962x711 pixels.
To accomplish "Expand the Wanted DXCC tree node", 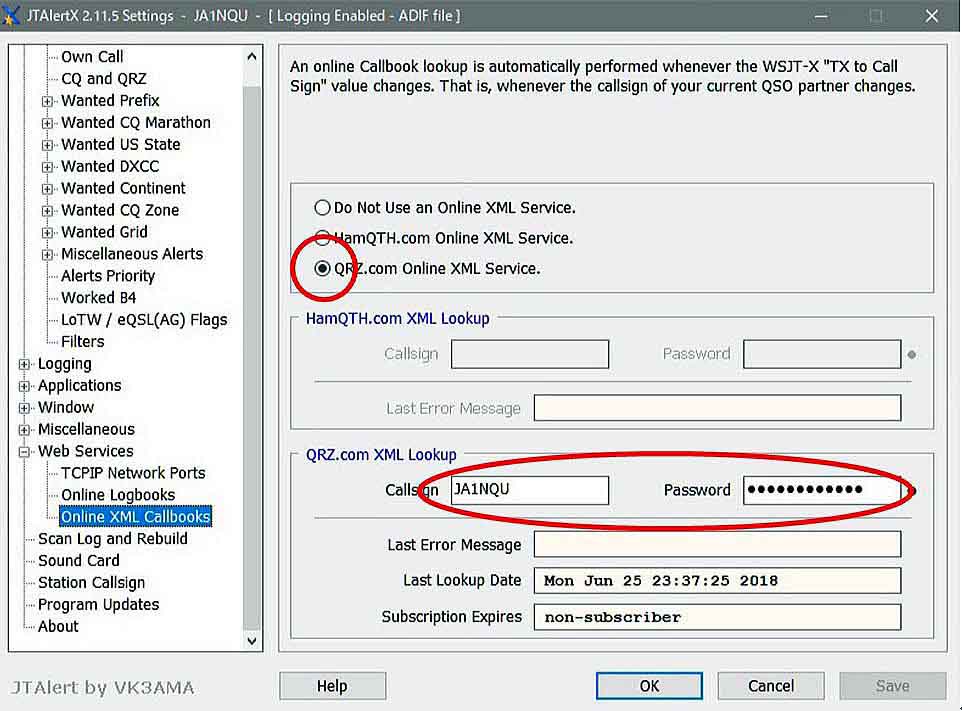I will pos(47,167).
